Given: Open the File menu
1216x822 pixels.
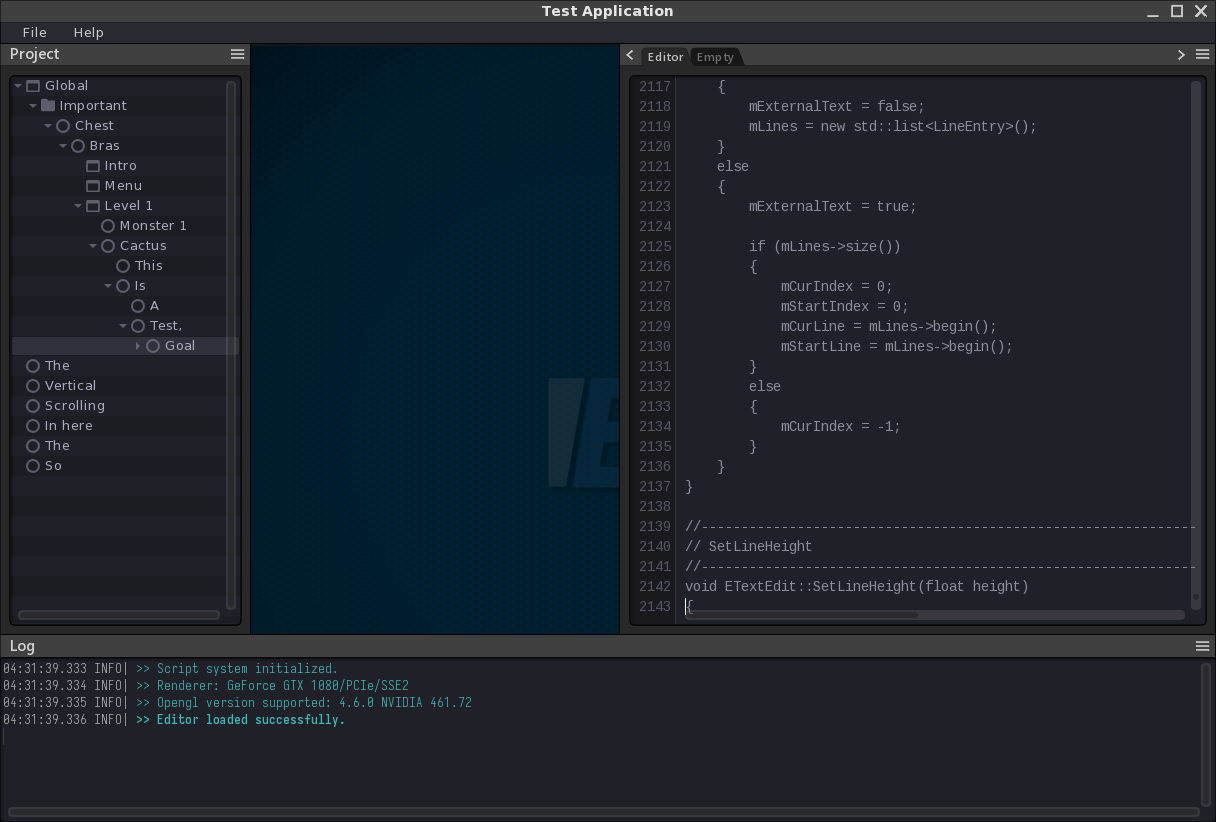Looking at the screenshot, I should [35, 32].
